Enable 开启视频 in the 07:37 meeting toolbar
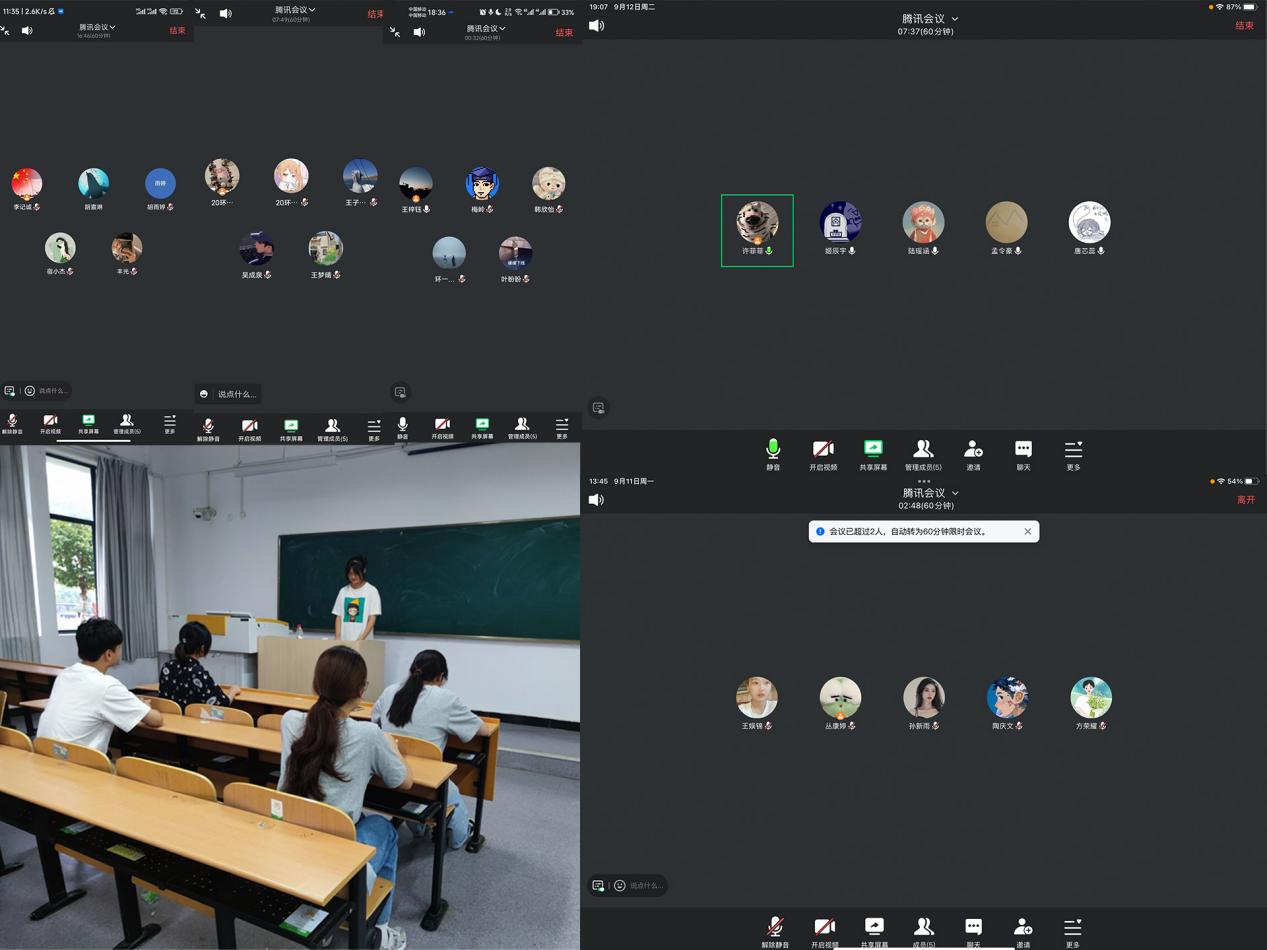This screenshot has height=950, width=1267. tap(823, 453)
